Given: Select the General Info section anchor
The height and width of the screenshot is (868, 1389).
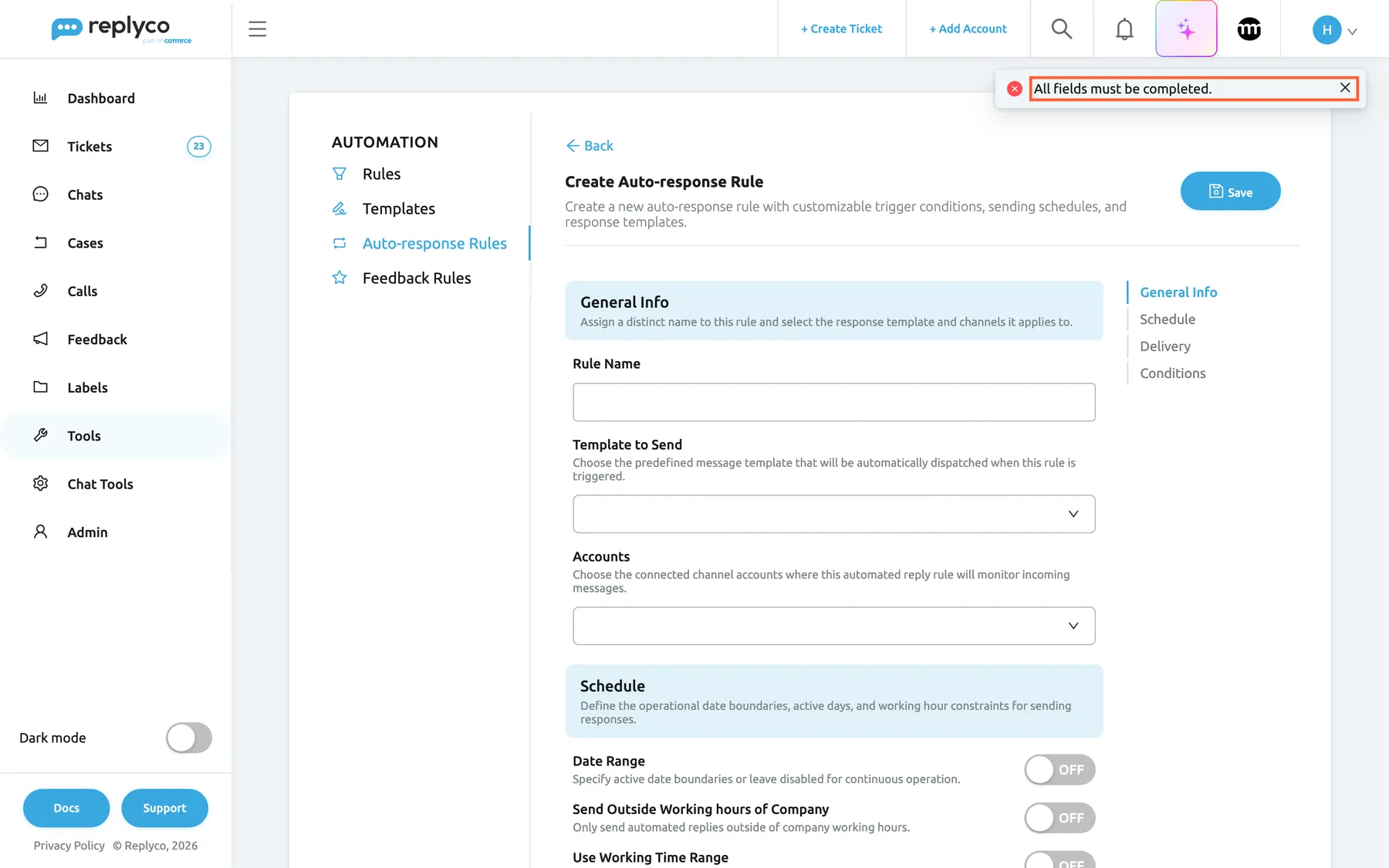Looking at the screenshot, I should point(1178,292).
